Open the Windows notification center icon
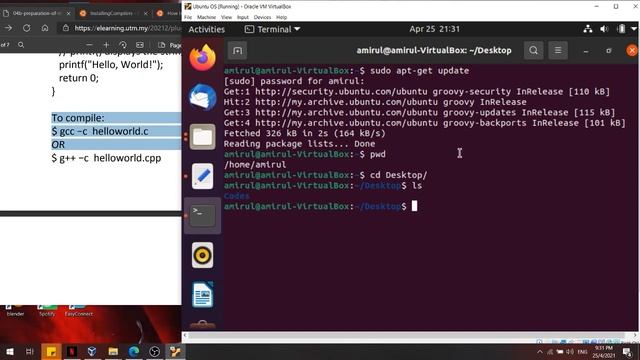 pos(627,351)
